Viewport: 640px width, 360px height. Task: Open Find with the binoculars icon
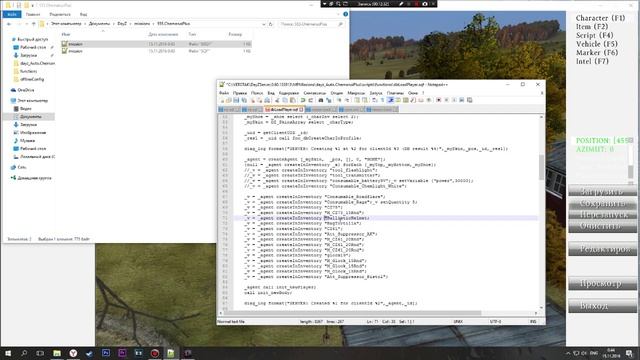coord(321,100)
